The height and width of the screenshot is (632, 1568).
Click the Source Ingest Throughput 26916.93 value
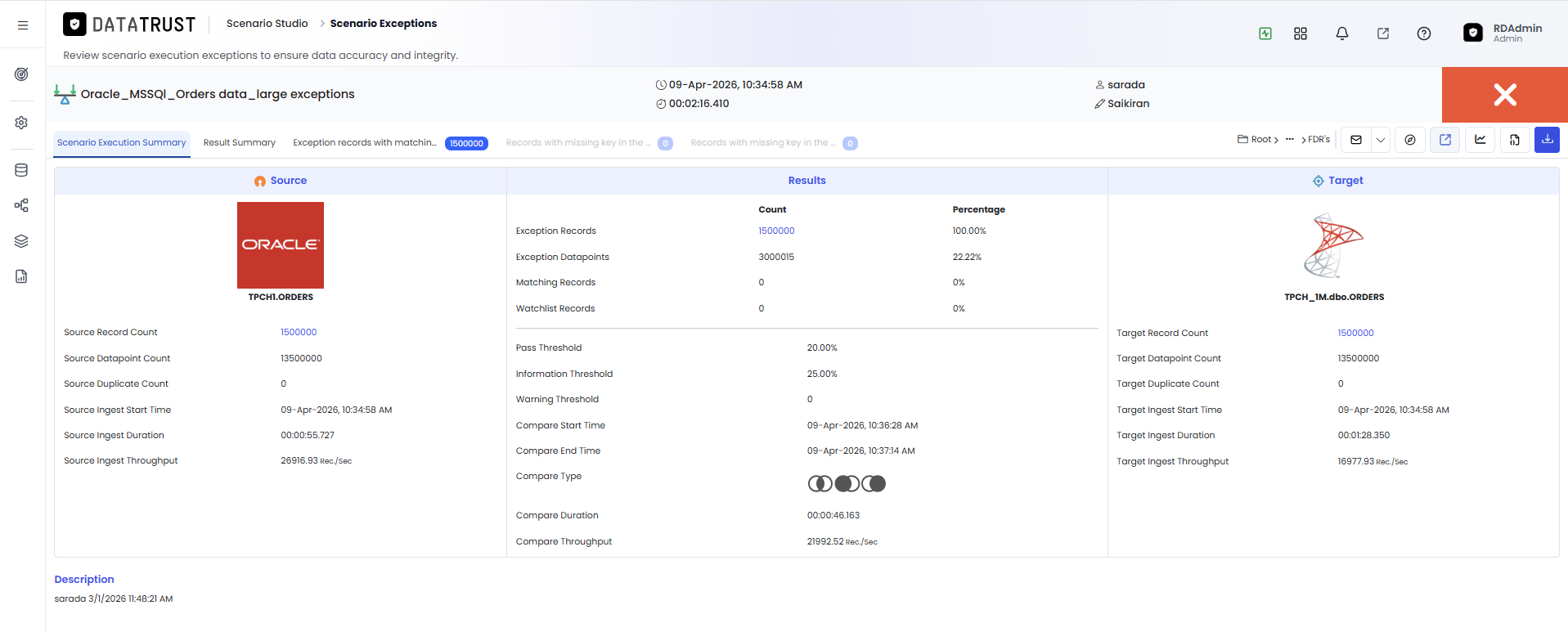coord(316,461)
